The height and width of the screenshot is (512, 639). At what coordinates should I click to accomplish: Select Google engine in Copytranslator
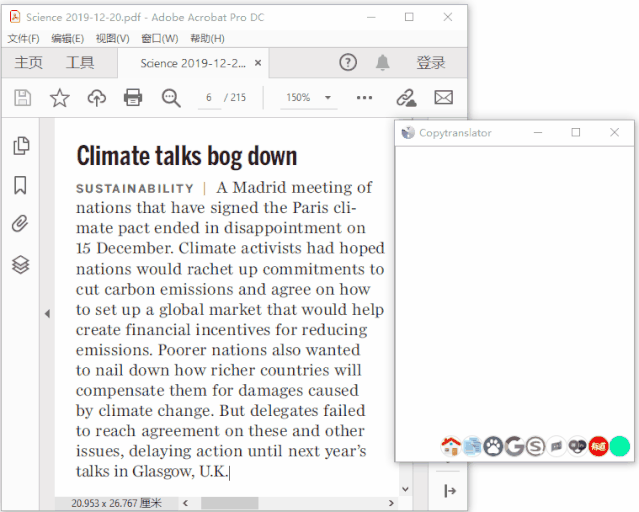click(x=514, y=446)
